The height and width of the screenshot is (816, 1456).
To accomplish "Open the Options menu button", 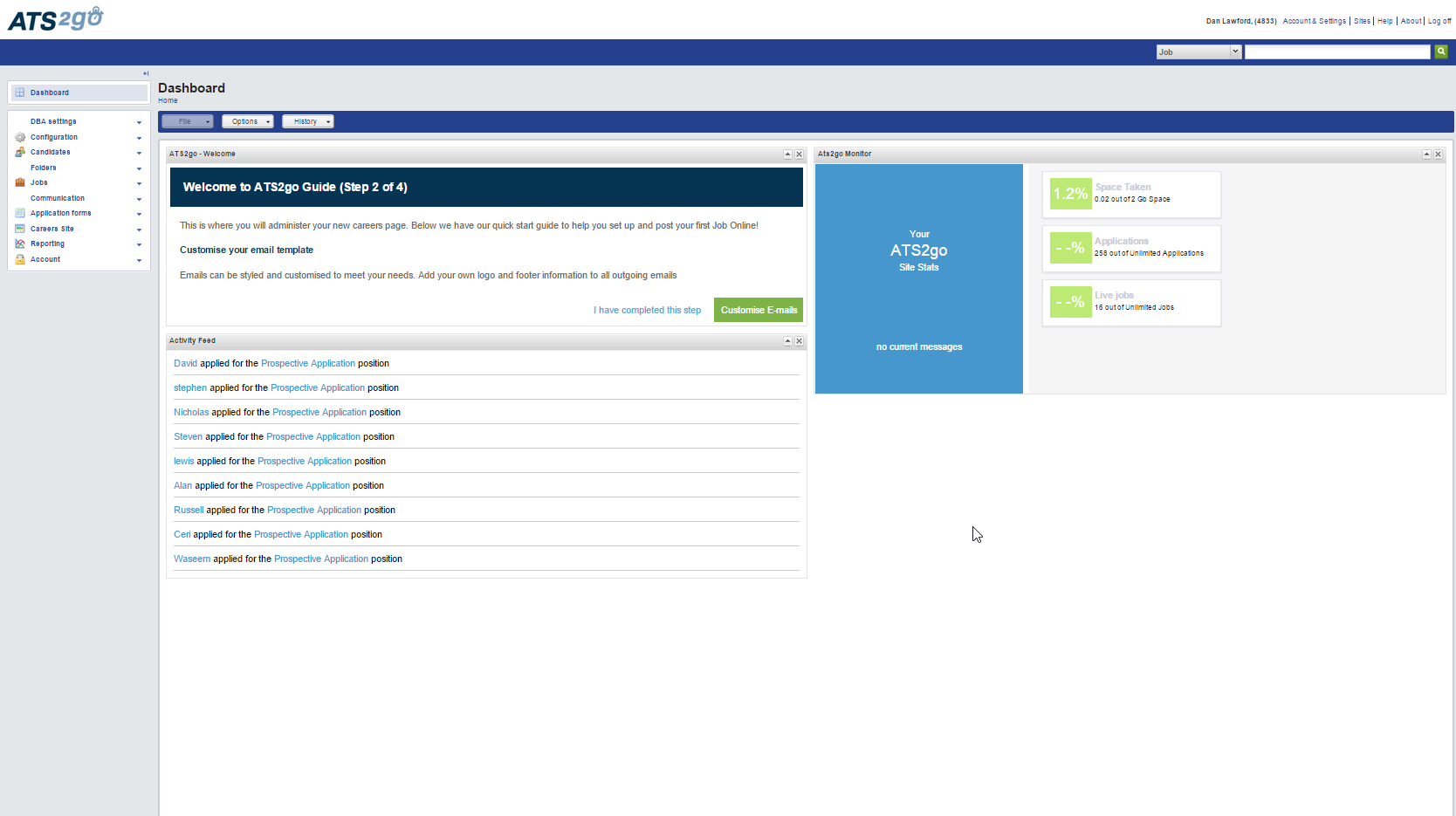I will pos(248,121).
